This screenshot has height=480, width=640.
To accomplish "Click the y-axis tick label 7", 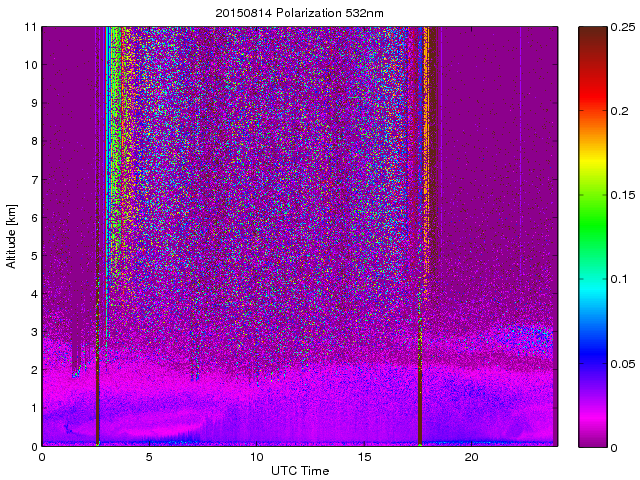I will [x=33, y=179].
